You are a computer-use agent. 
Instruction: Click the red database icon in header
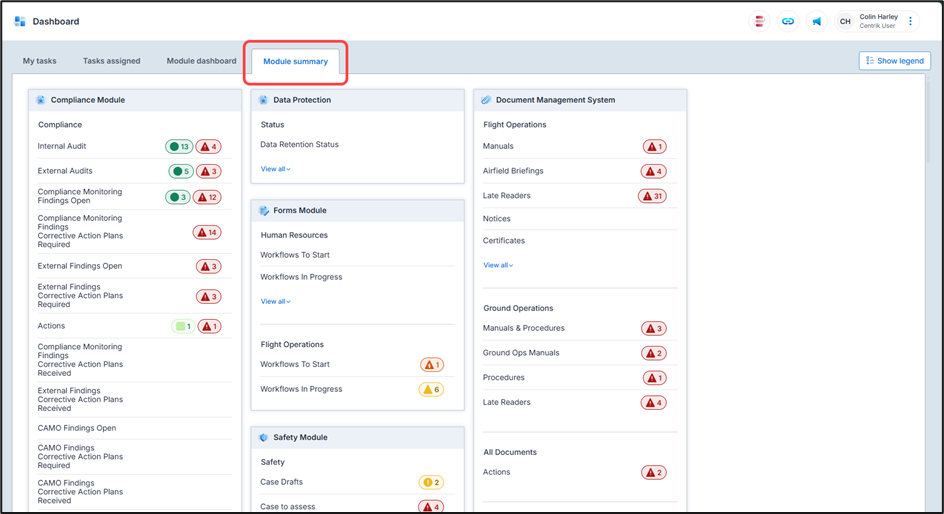click(x=760, y=21)
